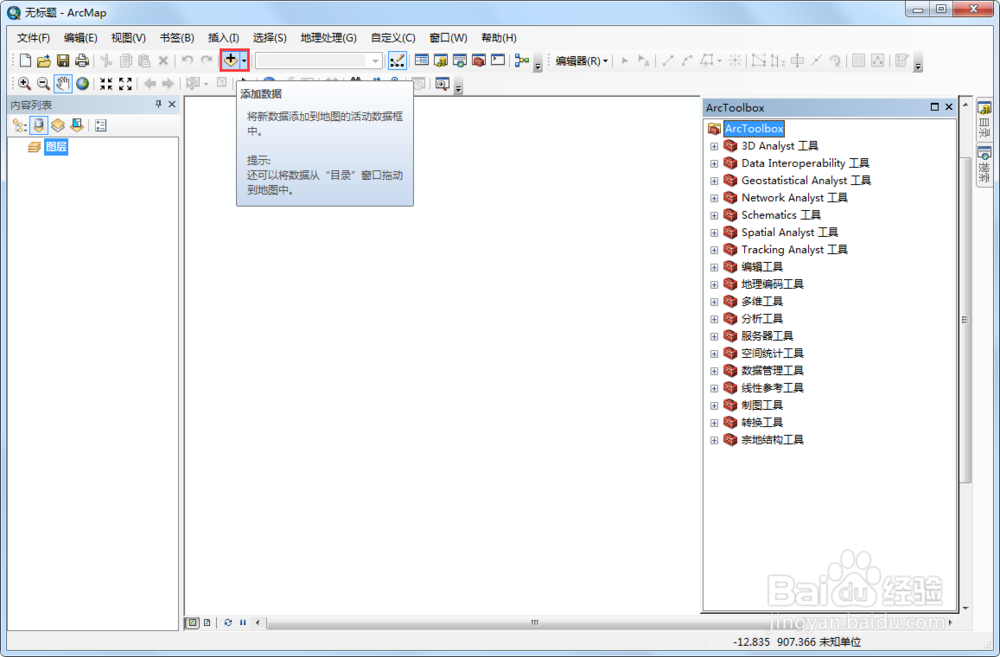Open the Table of Contents window icon
1000x657 pixels.
[x=422, y=61]
